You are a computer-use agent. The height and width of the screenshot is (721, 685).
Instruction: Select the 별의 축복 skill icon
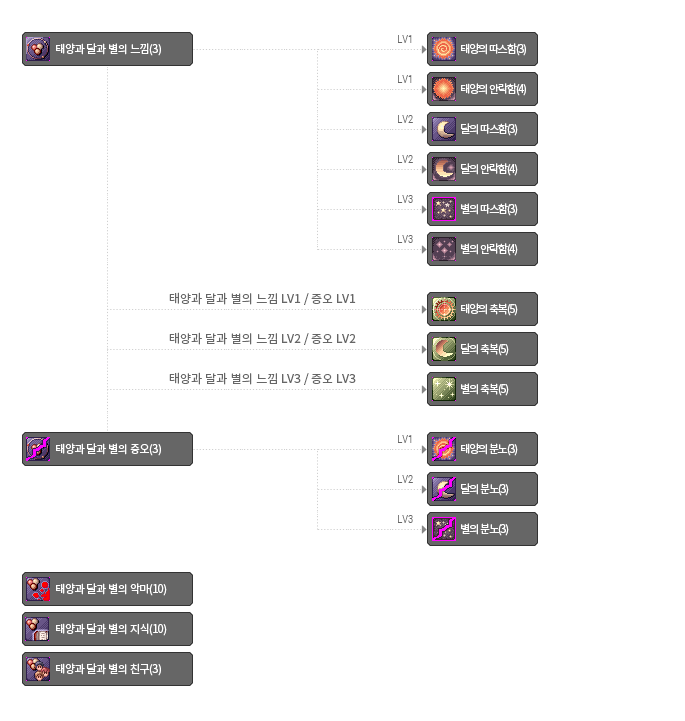[443, 389]
